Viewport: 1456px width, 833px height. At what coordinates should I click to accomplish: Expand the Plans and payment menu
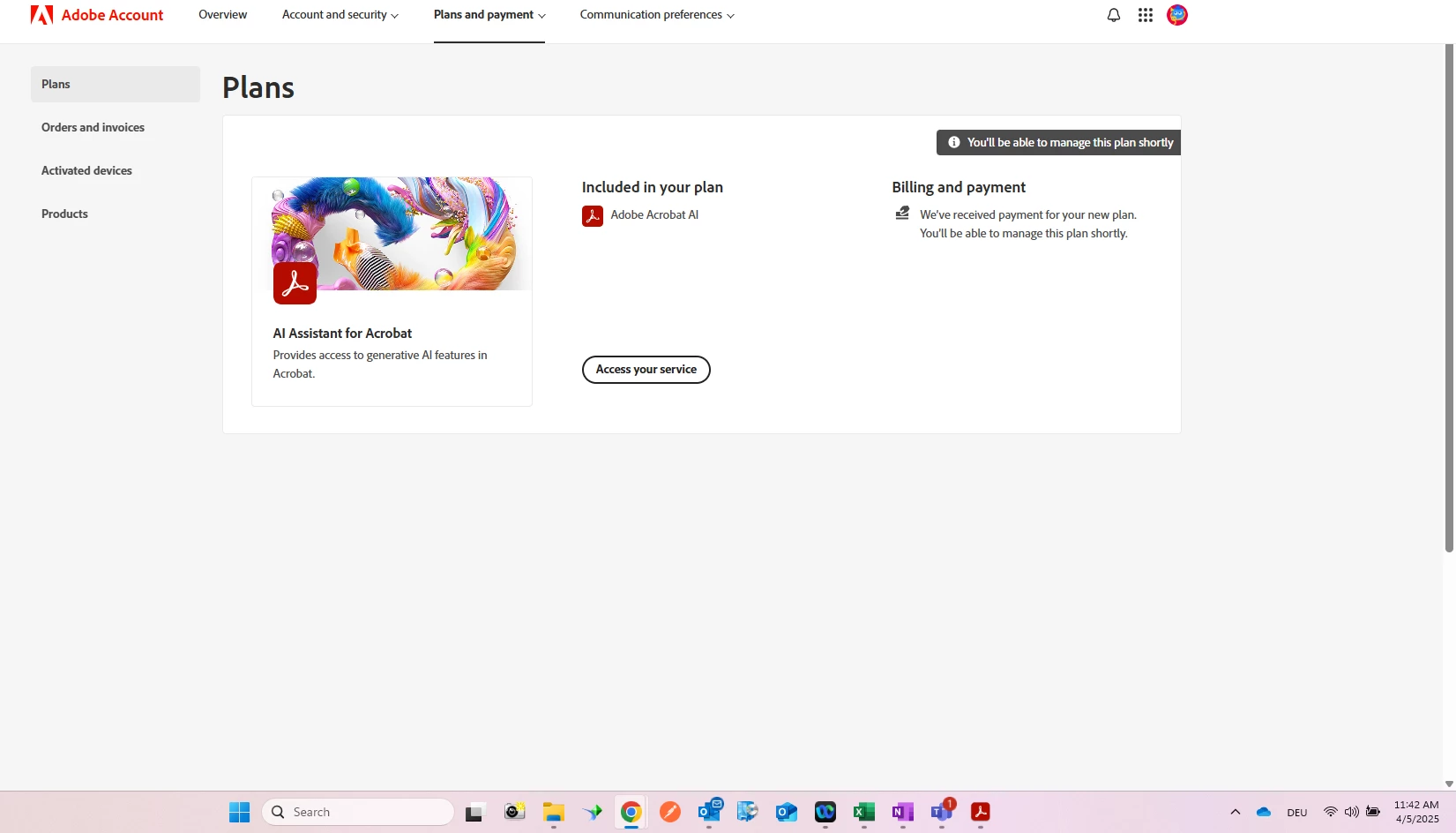[x=489, y=15]
